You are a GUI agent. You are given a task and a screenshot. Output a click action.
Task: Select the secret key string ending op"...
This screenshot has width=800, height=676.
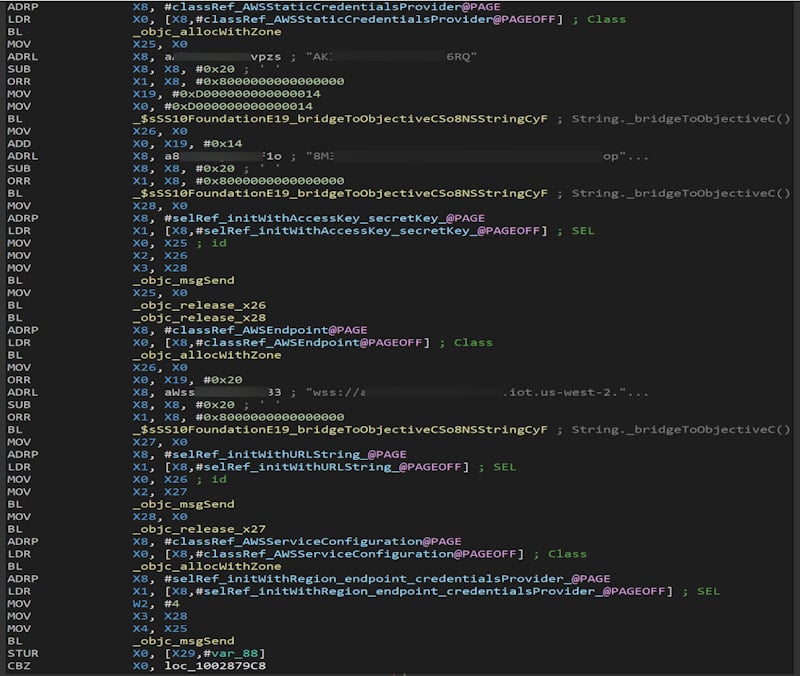click(x=477, y=156)
